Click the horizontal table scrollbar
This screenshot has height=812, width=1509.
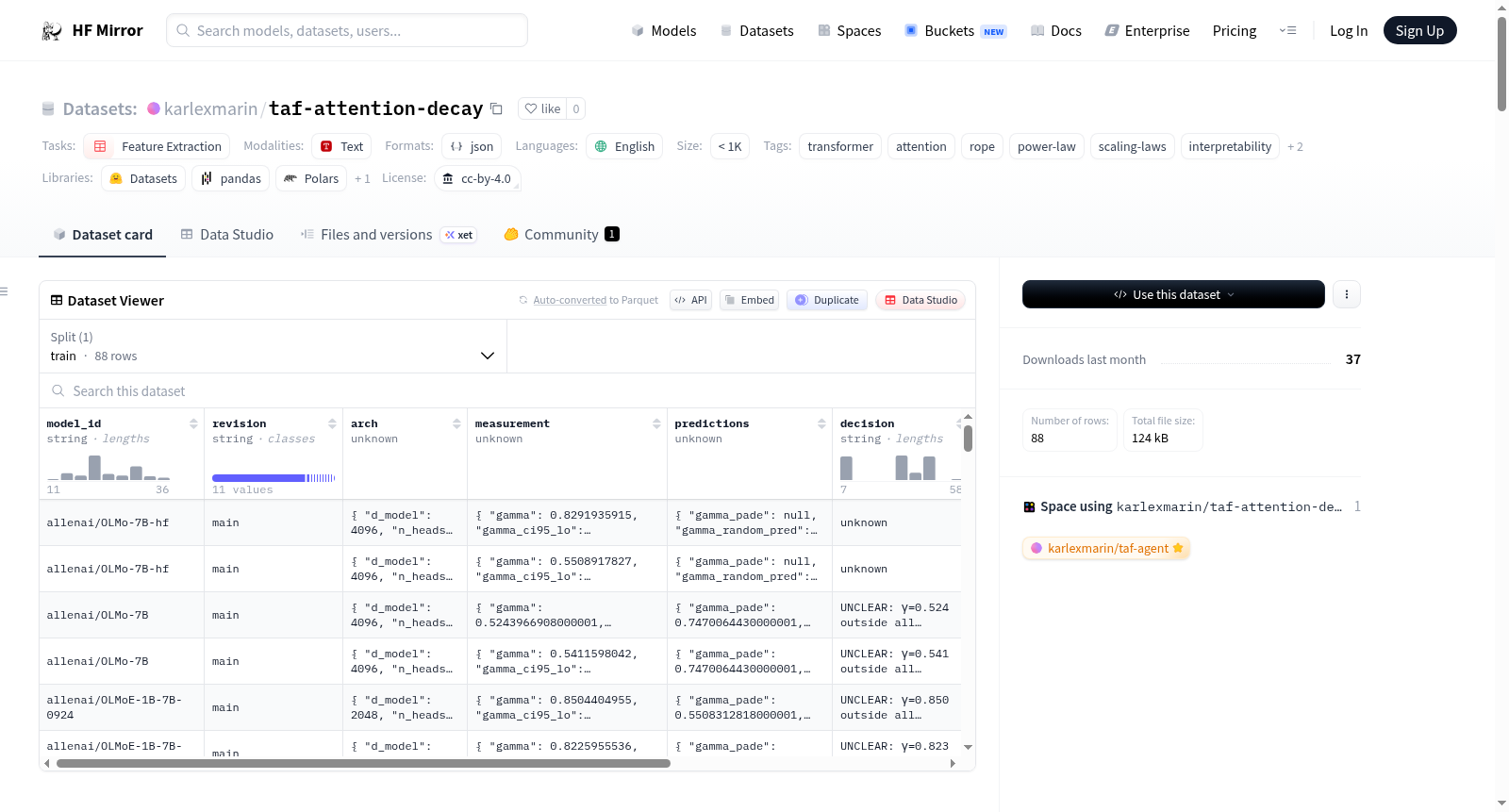(363, 763)
